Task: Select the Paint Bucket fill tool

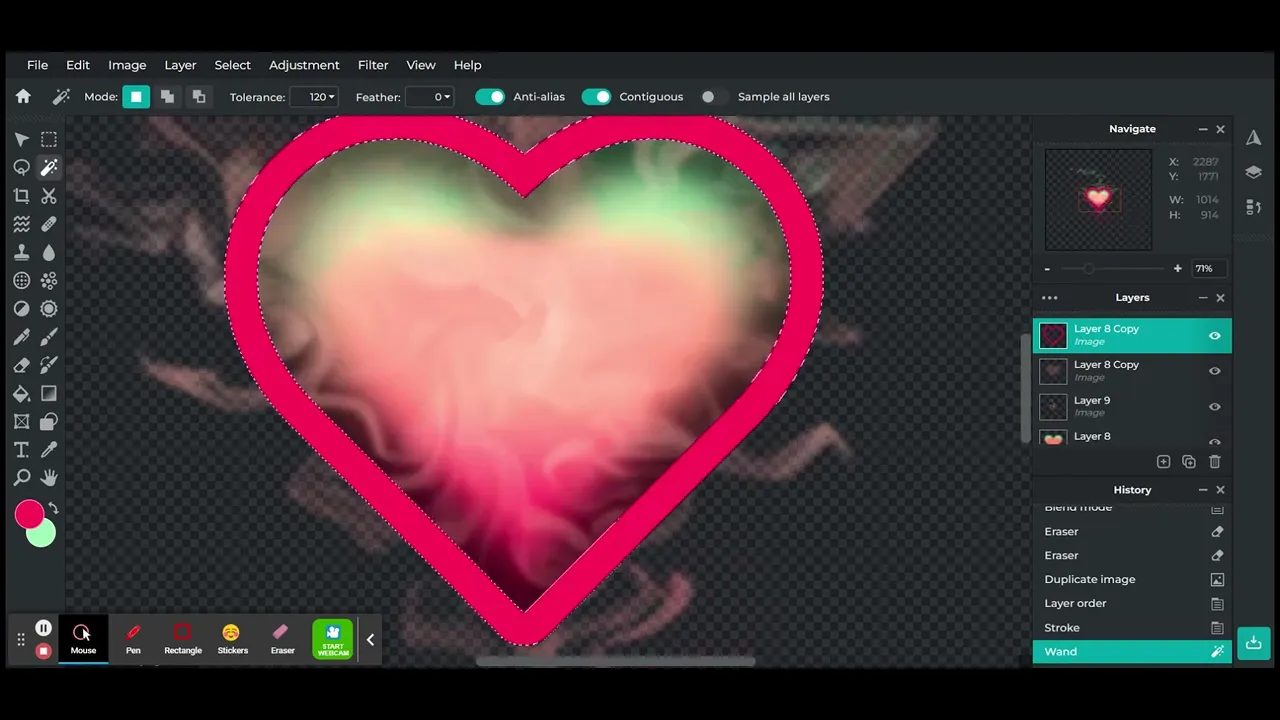Action: tap(21, 394)
